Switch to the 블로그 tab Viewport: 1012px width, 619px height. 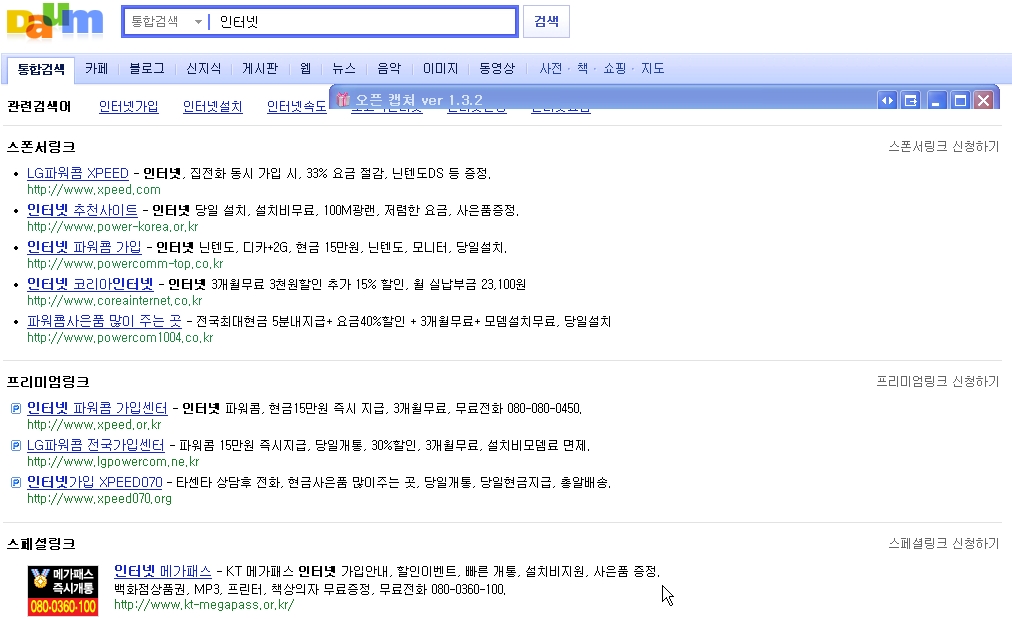[147, 68]
